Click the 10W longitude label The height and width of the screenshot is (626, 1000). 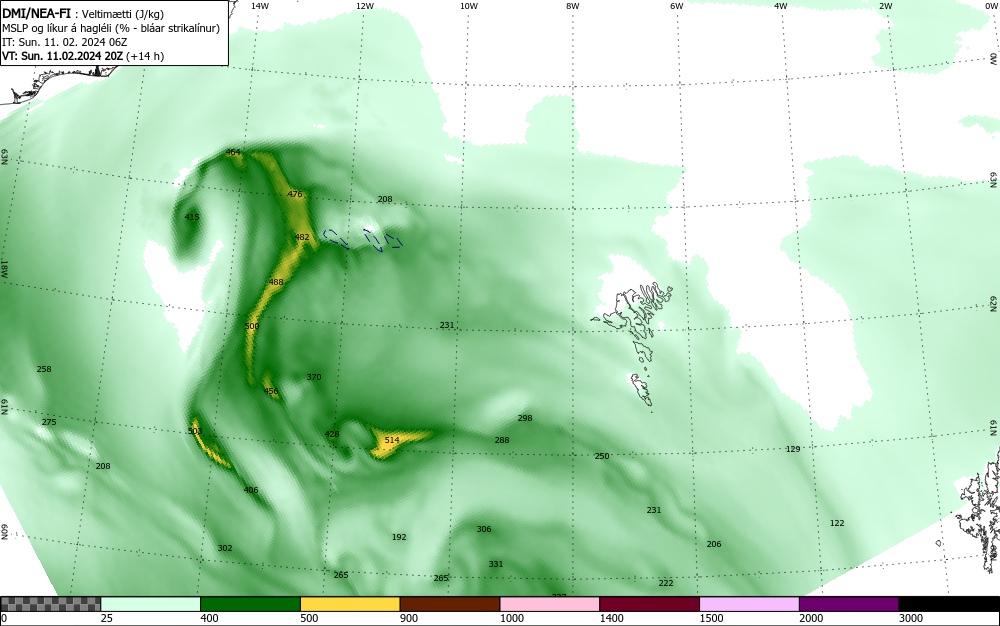pos(469,6)
